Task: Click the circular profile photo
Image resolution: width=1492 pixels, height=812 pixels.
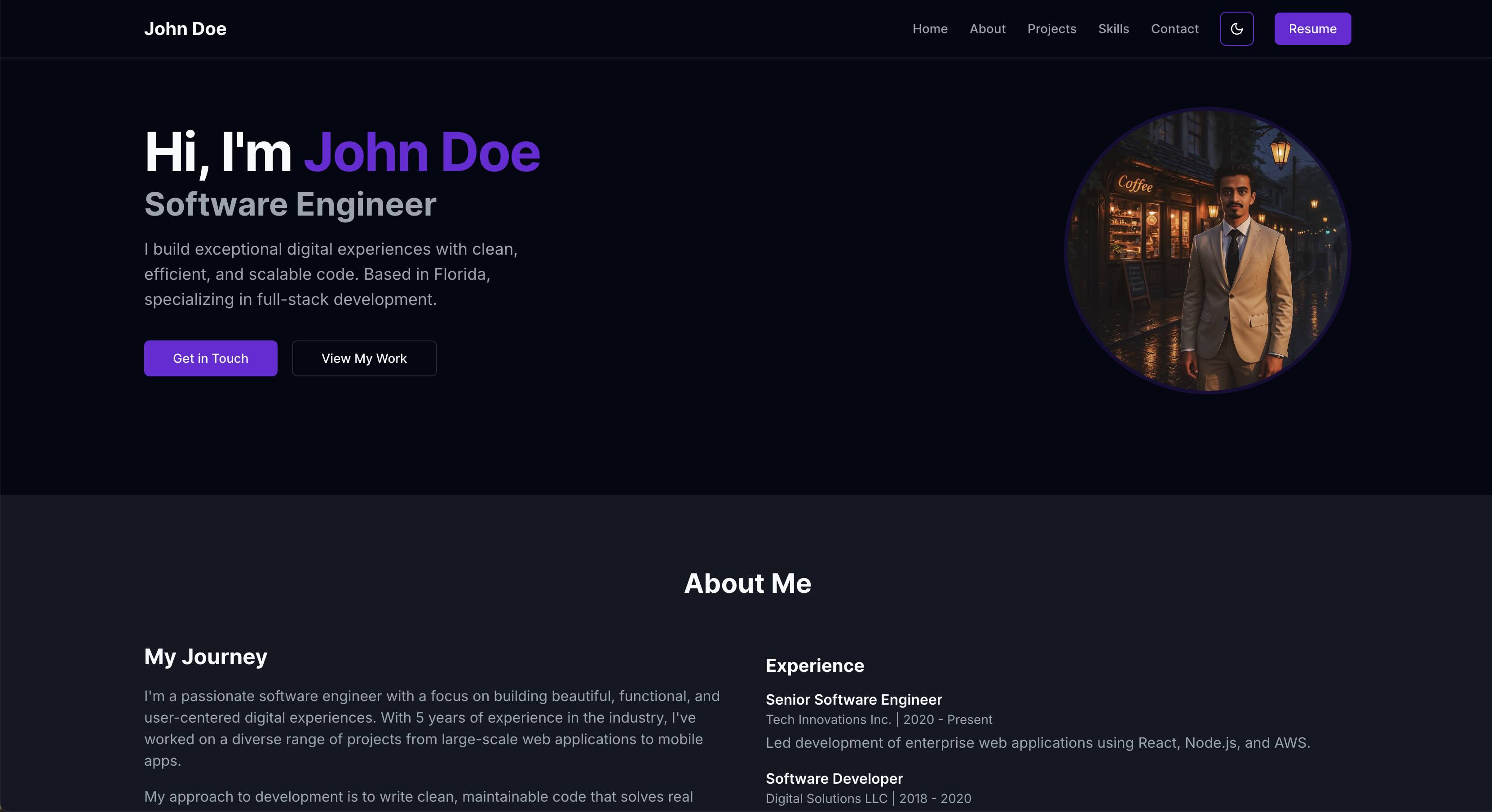Action: (x=1208, y=250)
